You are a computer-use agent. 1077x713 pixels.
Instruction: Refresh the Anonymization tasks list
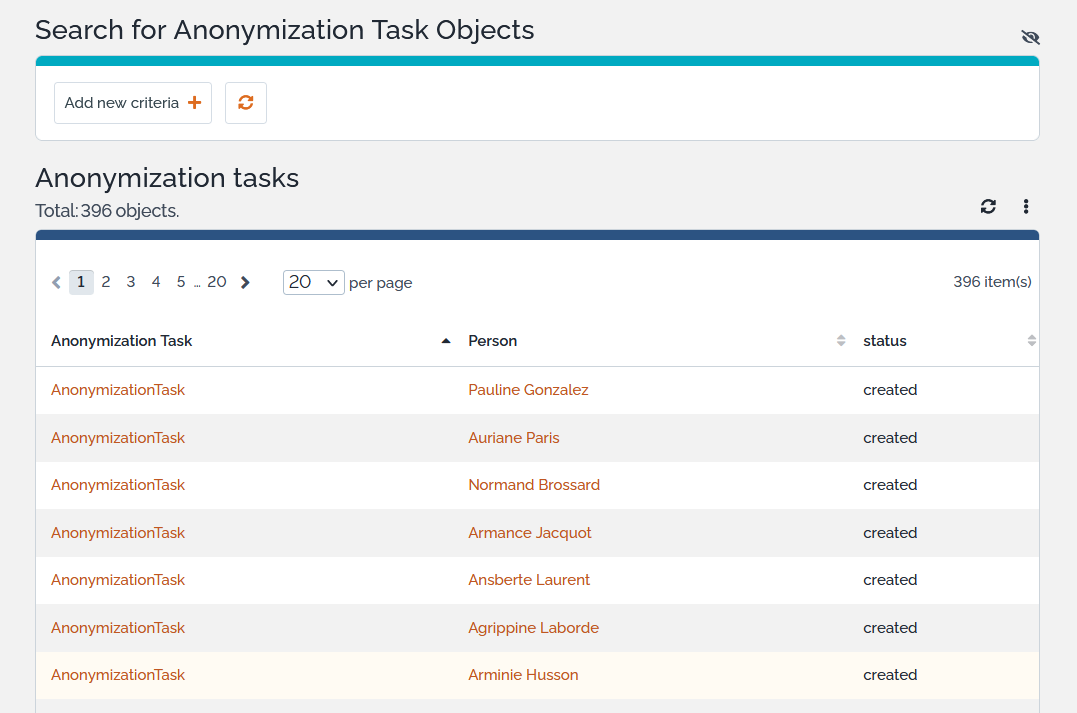tap(988, 206)
